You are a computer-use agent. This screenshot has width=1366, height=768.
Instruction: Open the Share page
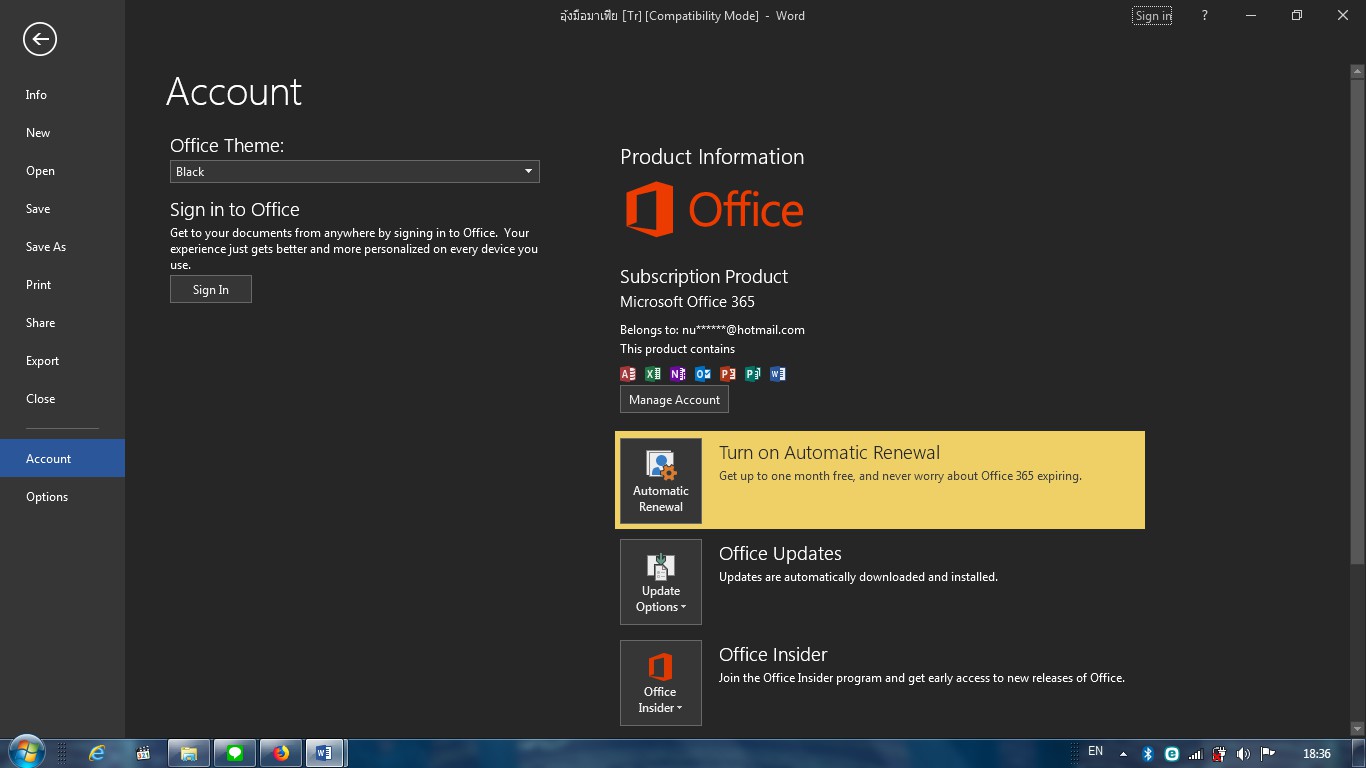tap(62, 323)
